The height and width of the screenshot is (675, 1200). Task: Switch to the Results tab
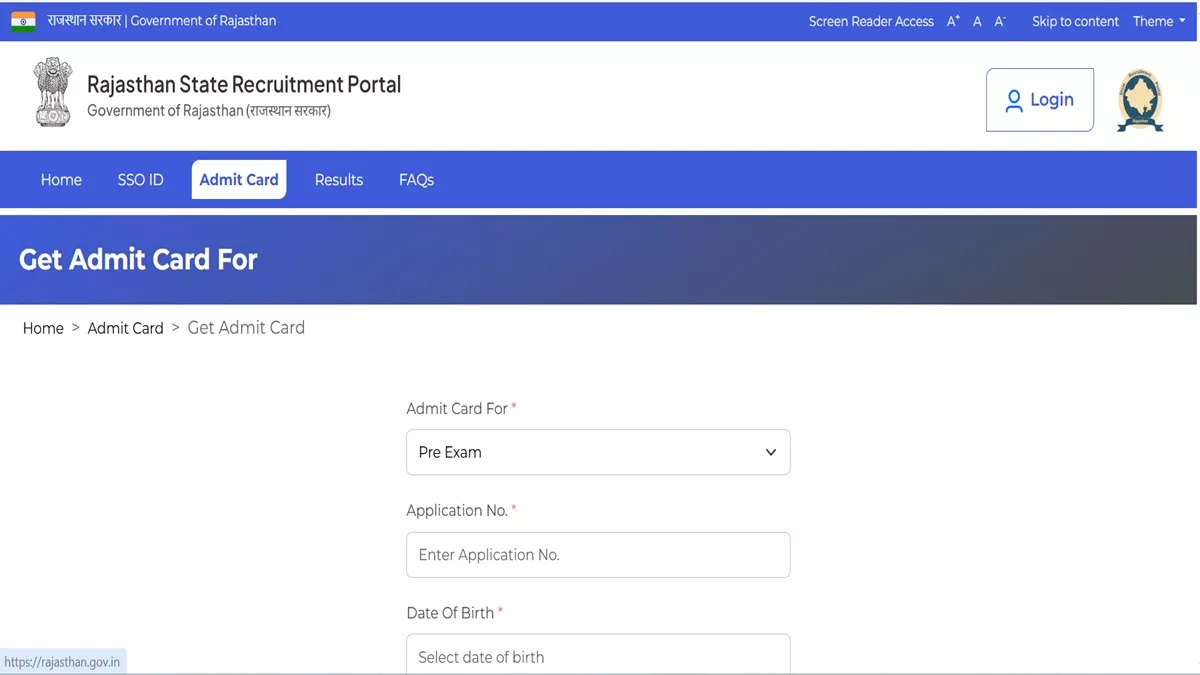tap(338, 180)
